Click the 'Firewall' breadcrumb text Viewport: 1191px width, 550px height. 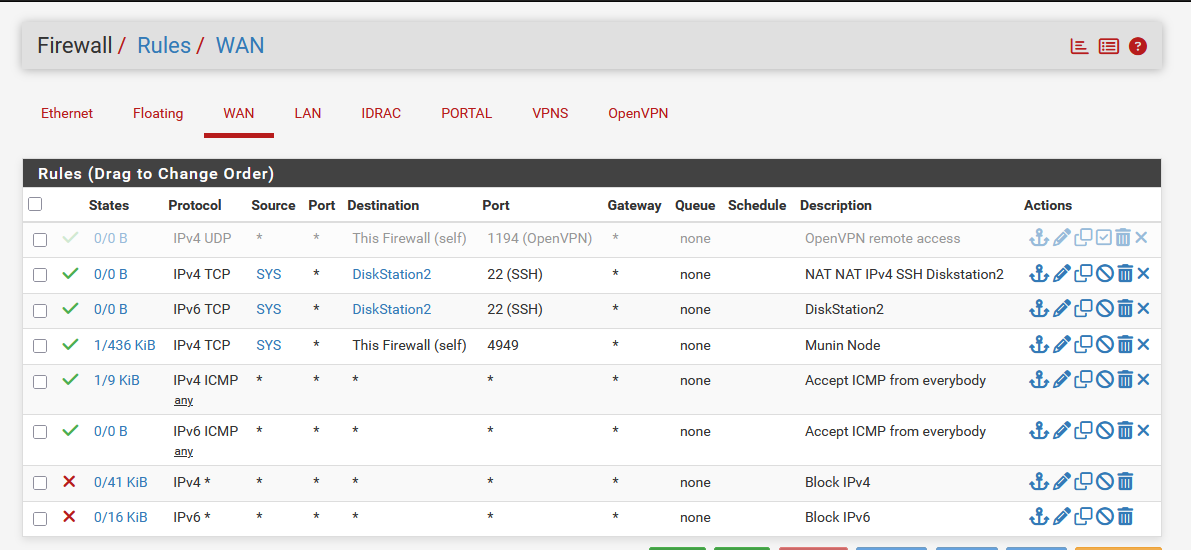click(x=74, y=46)
